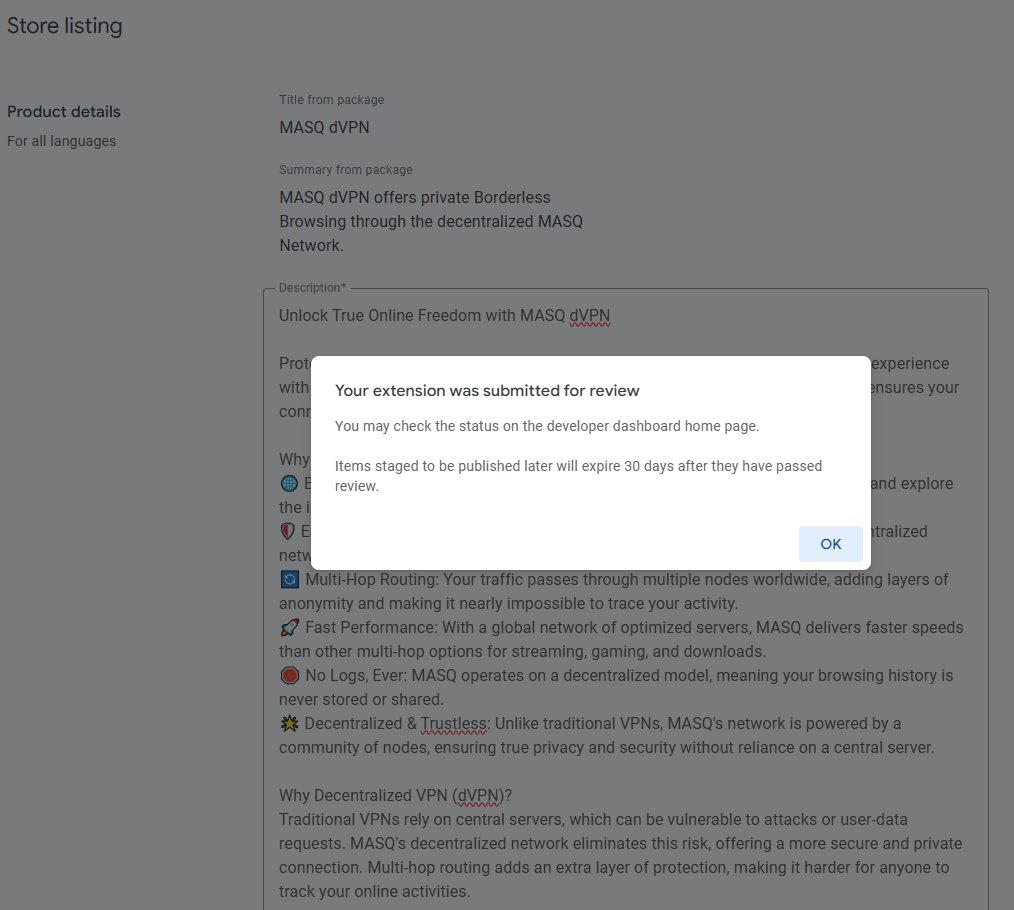
Task: Click the 'MASQ dVPN' title value
Action: [x=325, y=127]
